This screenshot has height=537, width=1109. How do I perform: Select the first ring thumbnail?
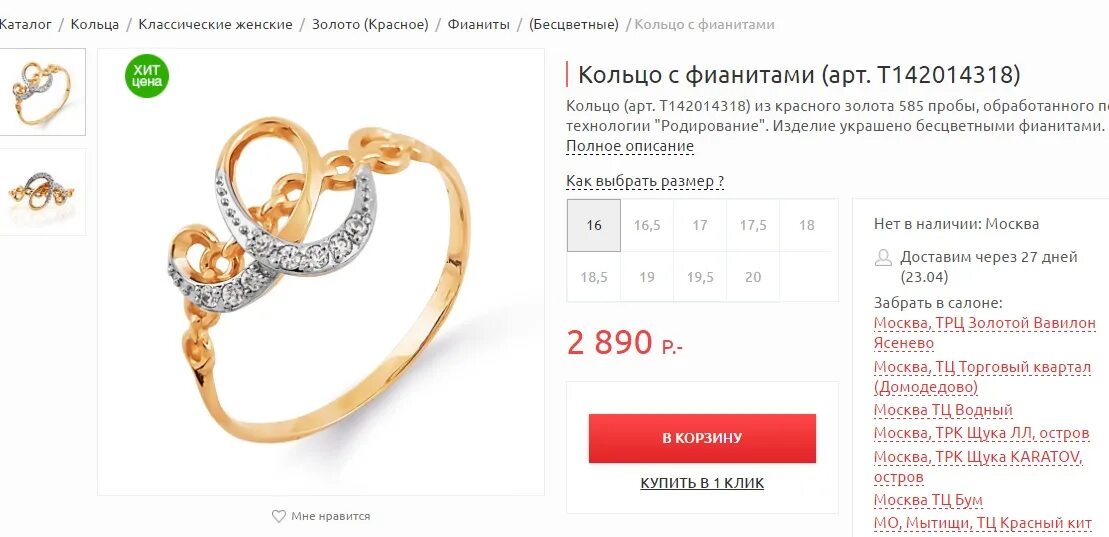point(42,92)
